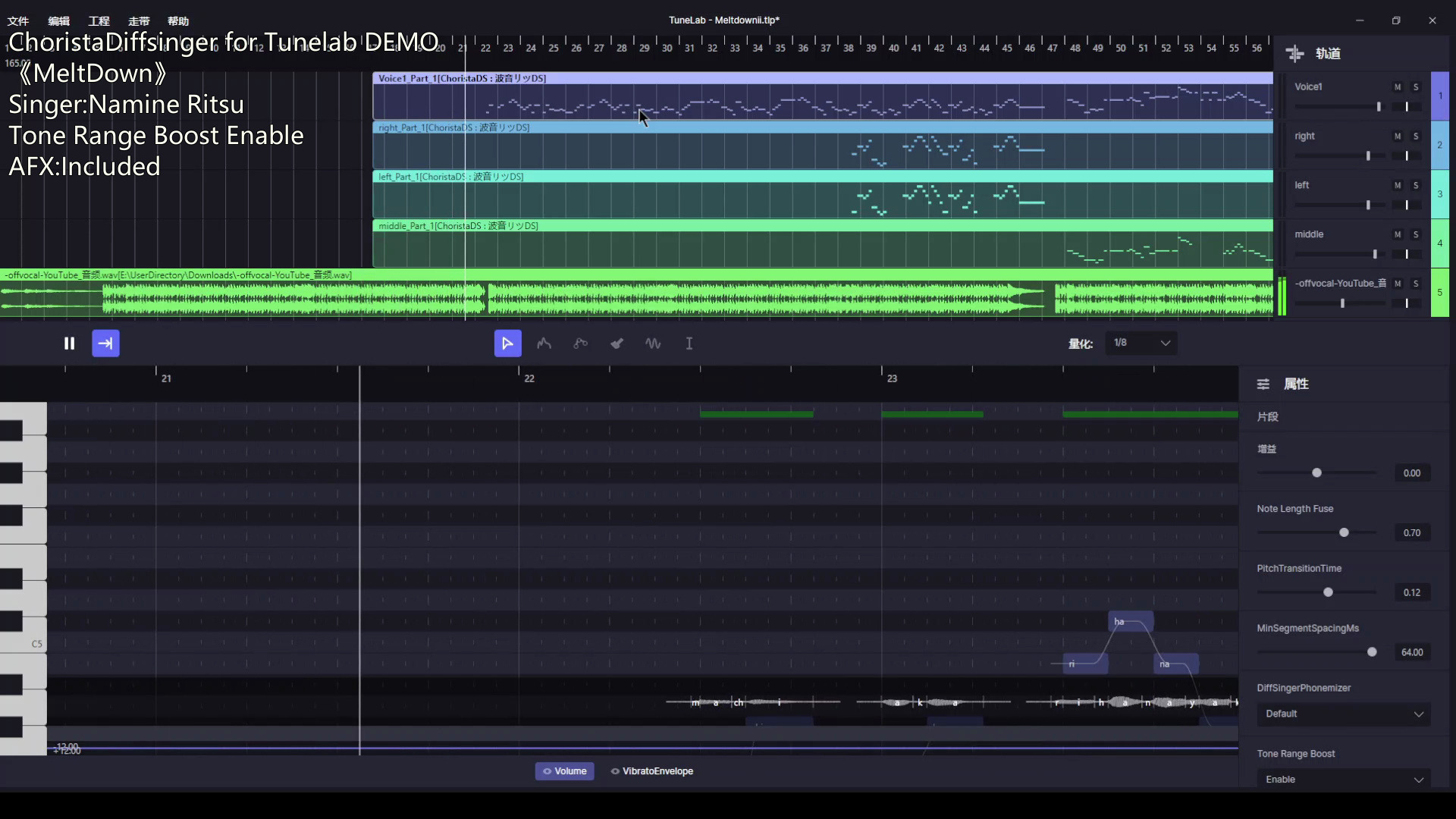Open the Tone Range Boost Enable dropdown

point(1343,780)
